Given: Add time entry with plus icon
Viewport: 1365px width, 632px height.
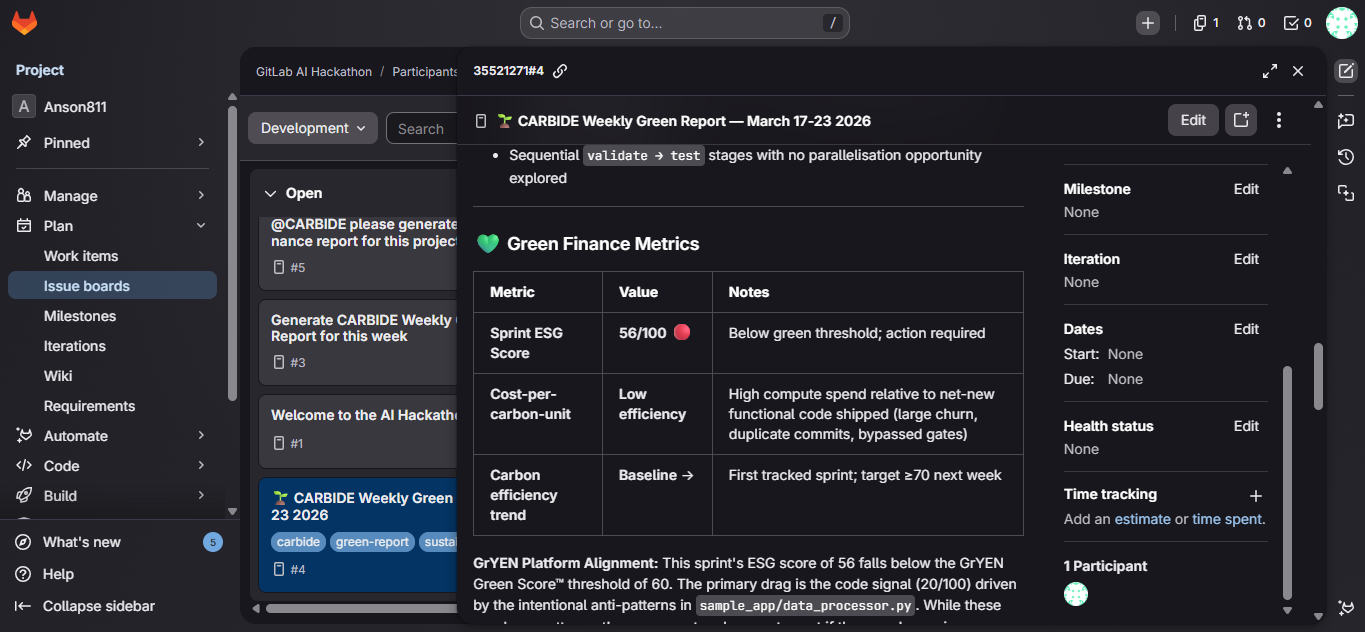Looking at the screenshot, I should click(x=1256, y=495).
